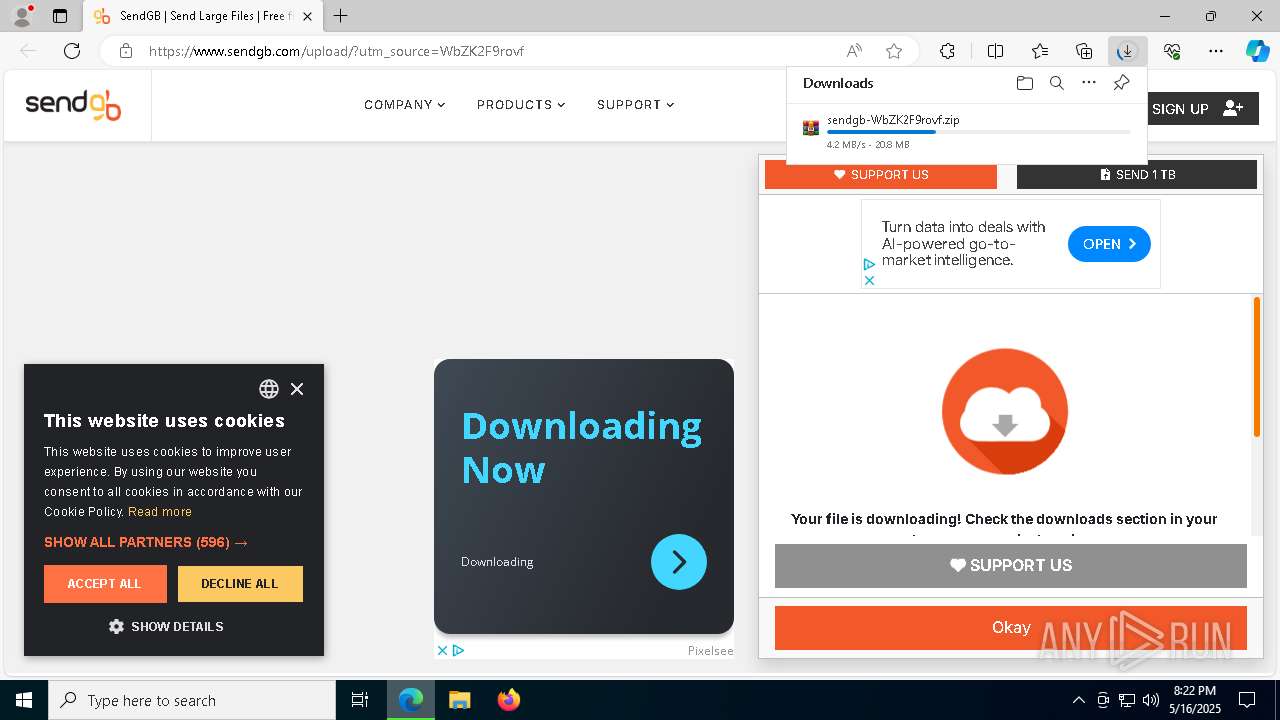1280x720 pixels.
Task: Change cookie banner language globe icon
Action: [x=269, y=389]
